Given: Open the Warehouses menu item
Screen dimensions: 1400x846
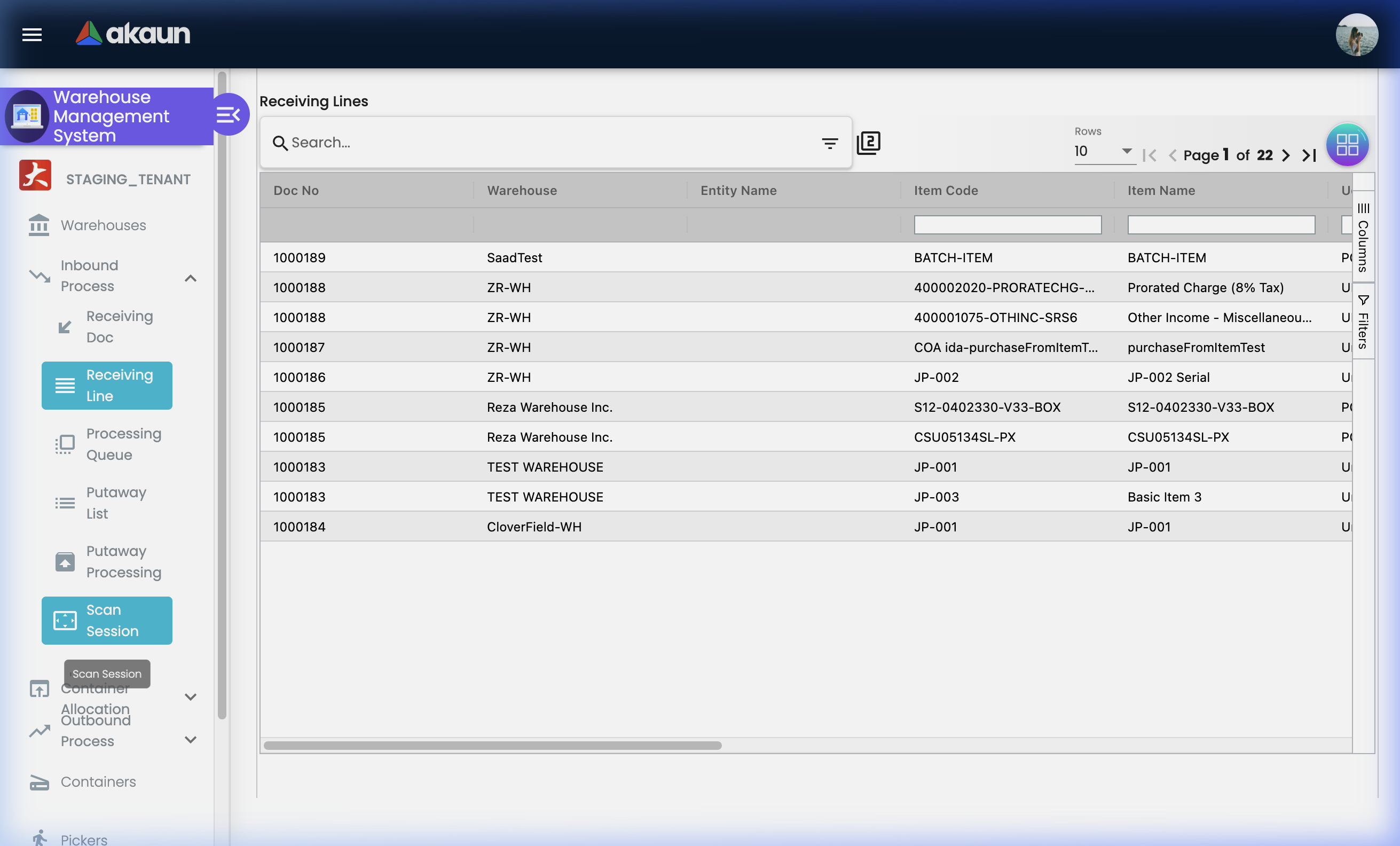Looking at the screenshot, I should click(104, 225).
